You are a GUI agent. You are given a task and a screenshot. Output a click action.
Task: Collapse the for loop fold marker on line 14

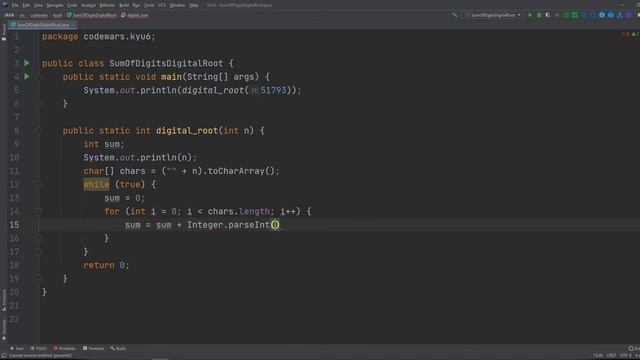point(38,211)
